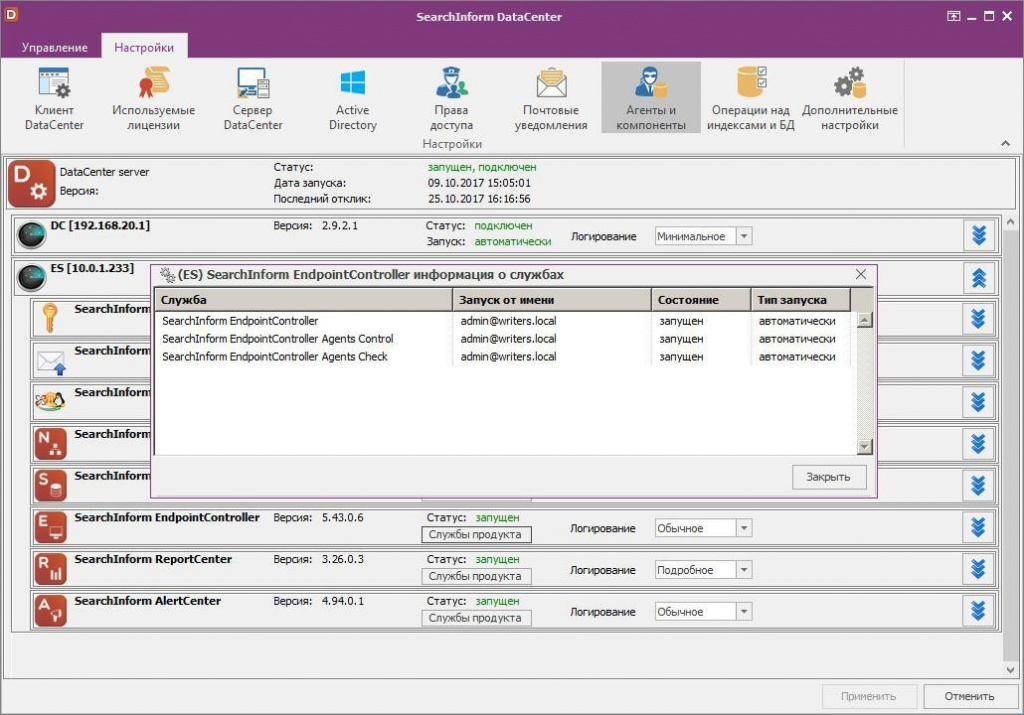1024x715 pixels.
Task: Expand the envelope component row chevrons
Action: (978, 360)
